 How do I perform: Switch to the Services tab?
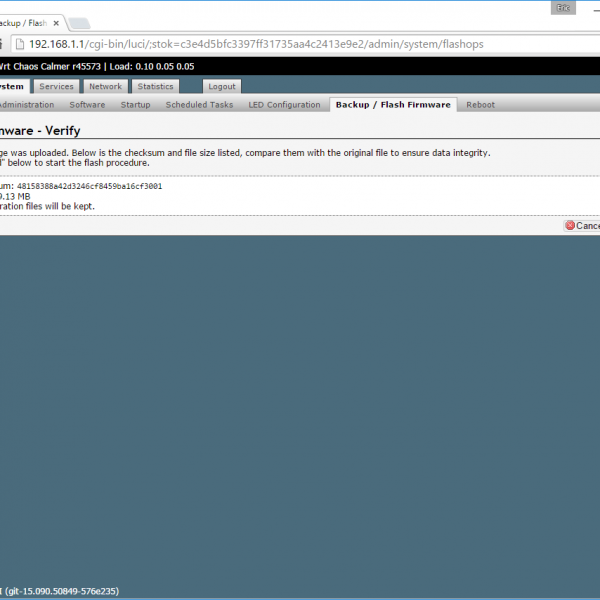(x=56, y=87)
